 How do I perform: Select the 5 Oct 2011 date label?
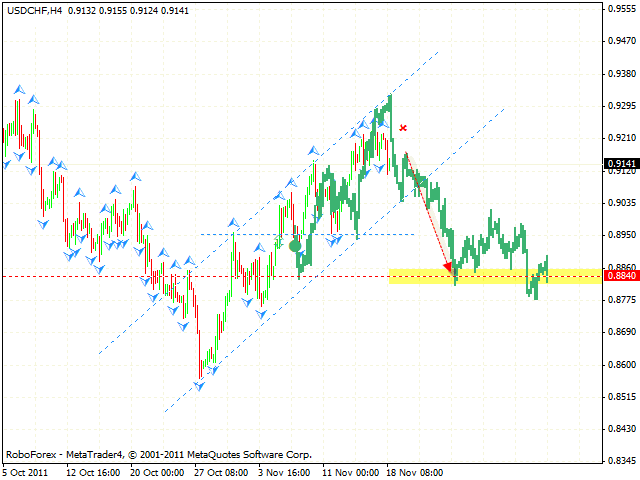click(23, 472)
